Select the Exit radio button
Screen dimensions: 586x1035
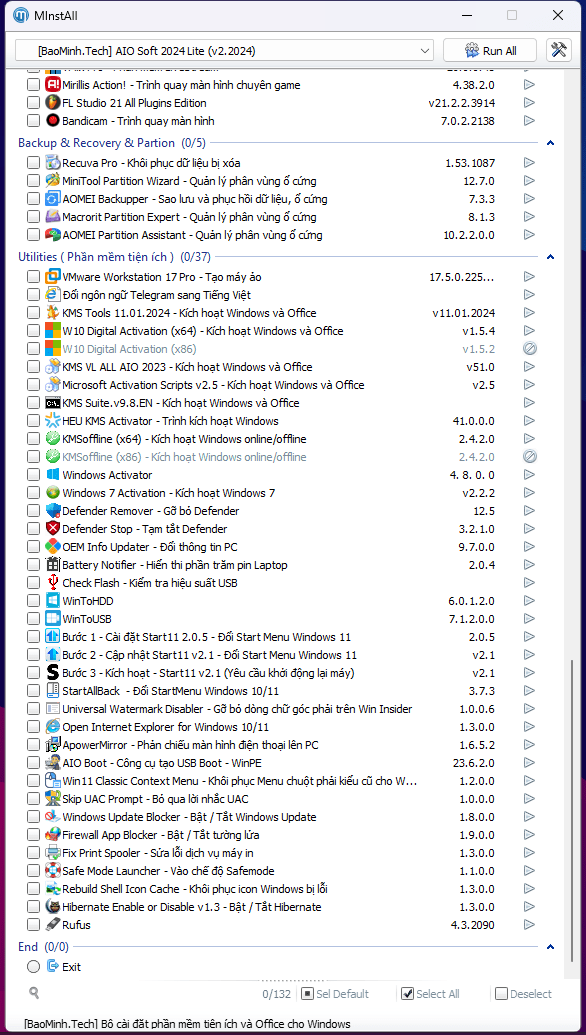tap(33, 966)
